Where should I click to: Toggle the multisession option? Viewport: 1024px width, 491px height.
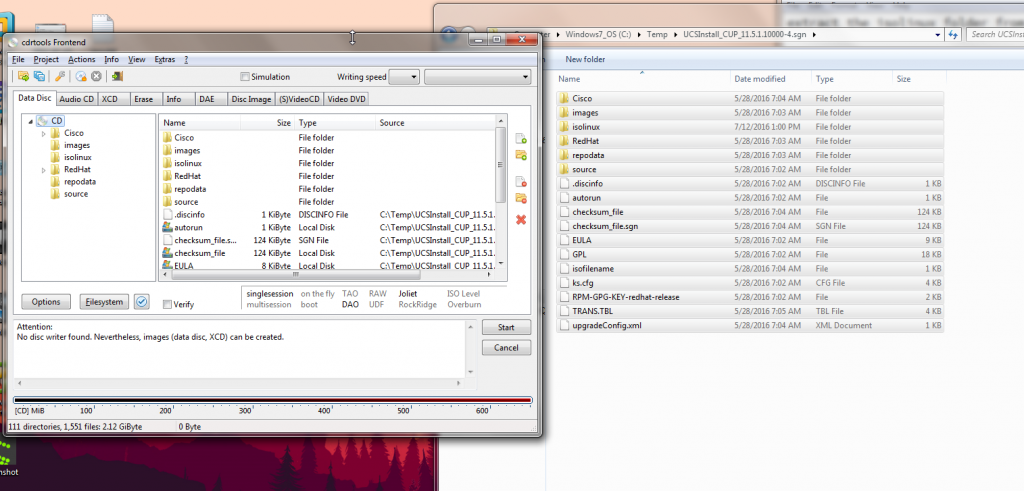click(x=268, y=304)
